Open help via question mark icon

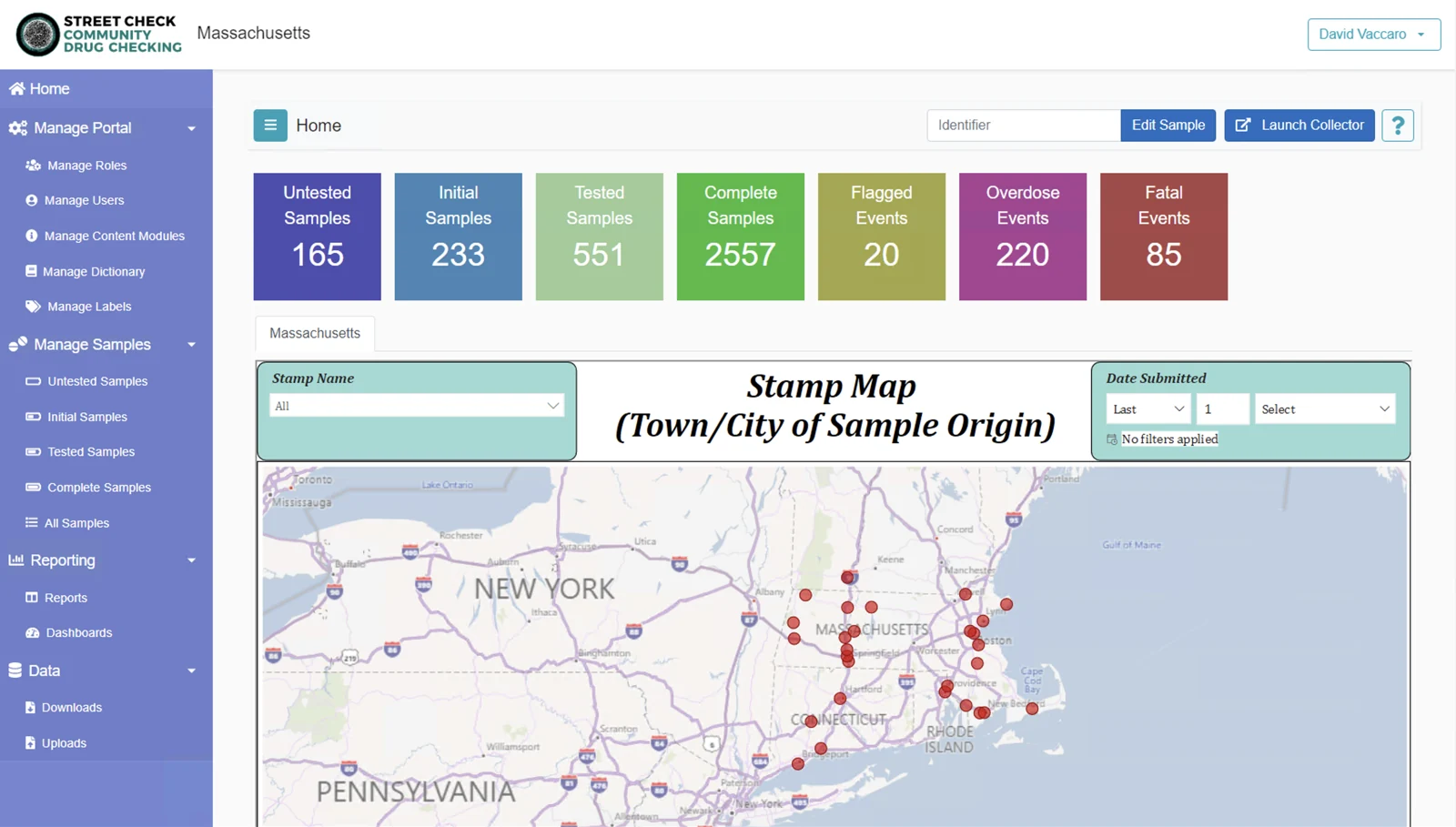(1398, 126)
